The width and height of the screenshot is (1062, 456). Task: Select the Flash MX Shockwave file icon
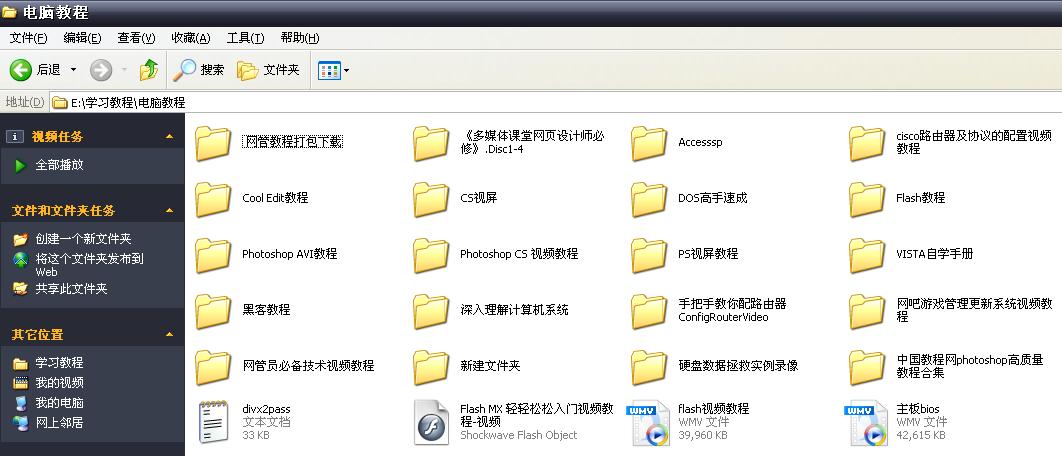(x=432, y=422)
